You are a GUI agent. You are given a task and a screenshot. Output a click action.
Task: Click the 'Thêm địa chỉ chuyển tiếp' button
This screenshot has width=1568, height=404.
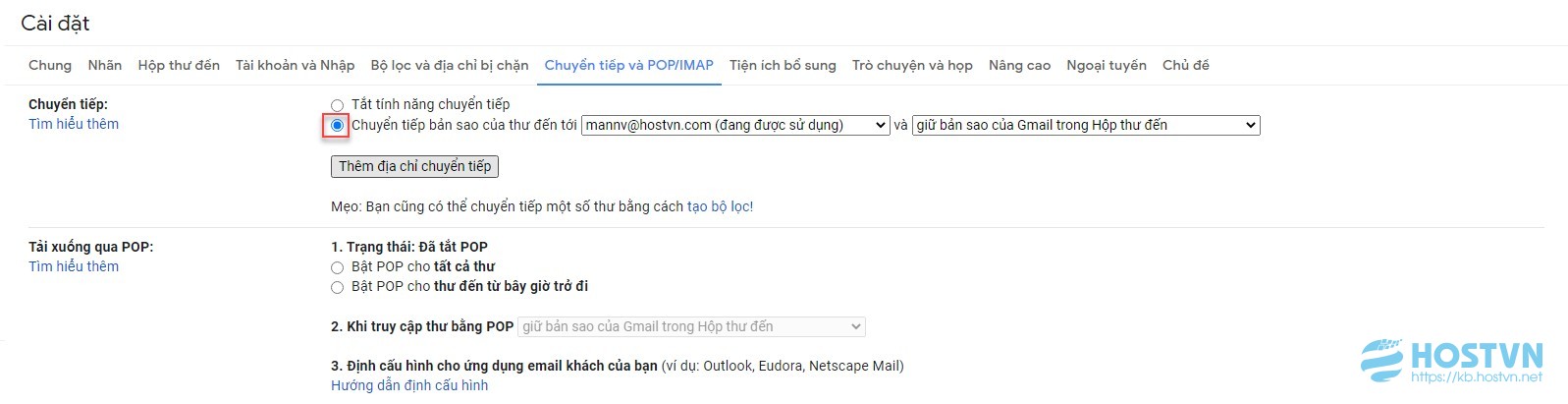[x=414, y=166]
